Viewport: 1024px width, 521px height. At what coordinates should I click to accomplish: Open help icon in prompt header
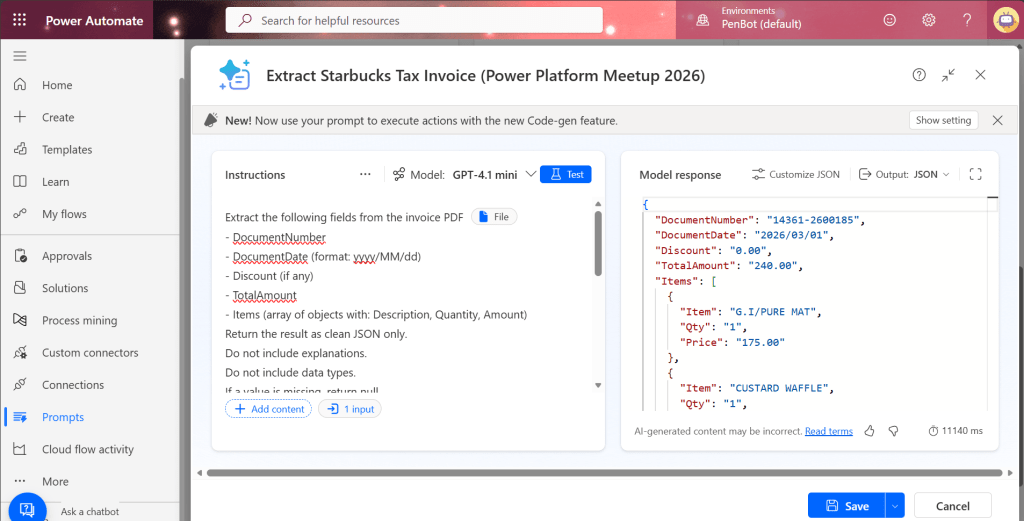[x=919, y=75]
